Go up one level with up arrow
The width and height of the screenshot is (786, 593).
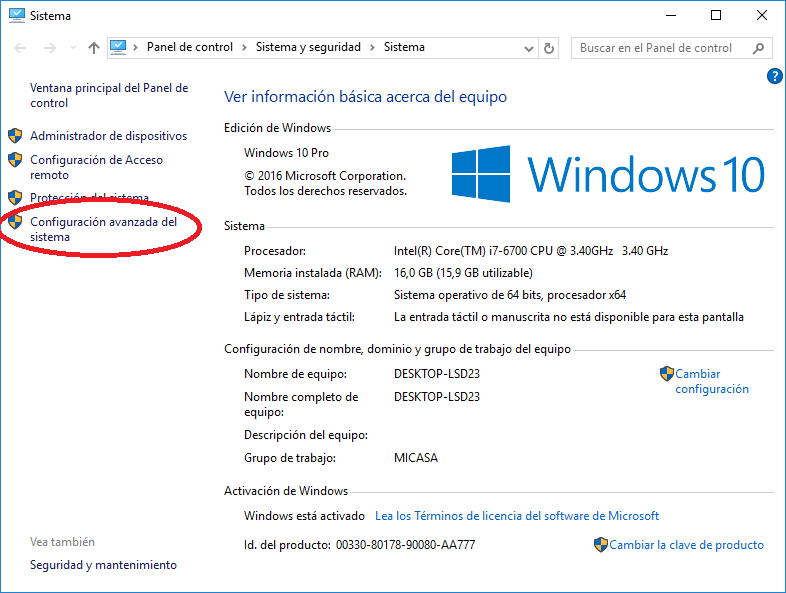tap(93, 48)
